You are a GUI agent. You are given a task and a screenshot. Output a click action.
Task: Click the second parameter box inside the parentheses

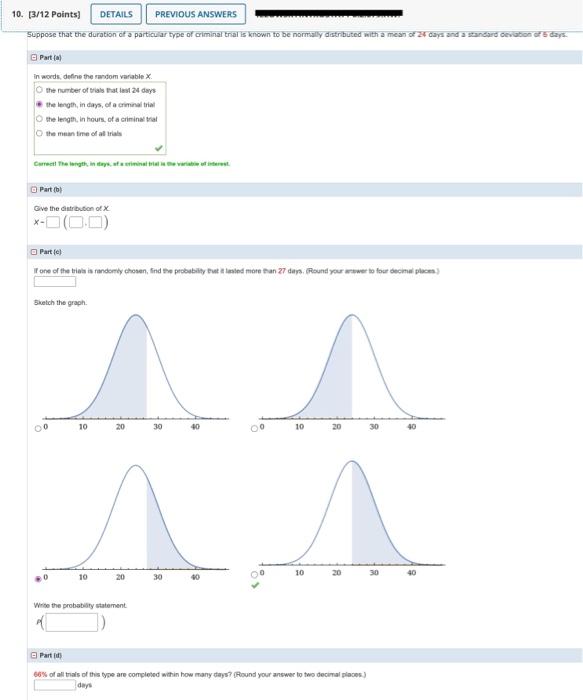95,222
